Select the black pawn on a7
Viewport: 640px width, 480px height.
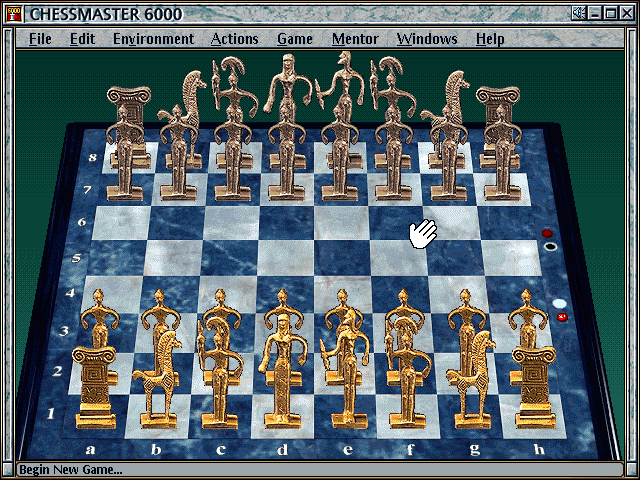125,155
